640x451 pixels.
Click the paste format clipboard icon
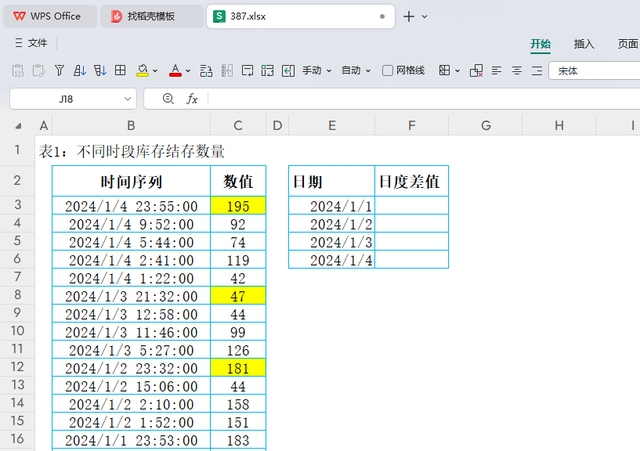coord(39,71)
